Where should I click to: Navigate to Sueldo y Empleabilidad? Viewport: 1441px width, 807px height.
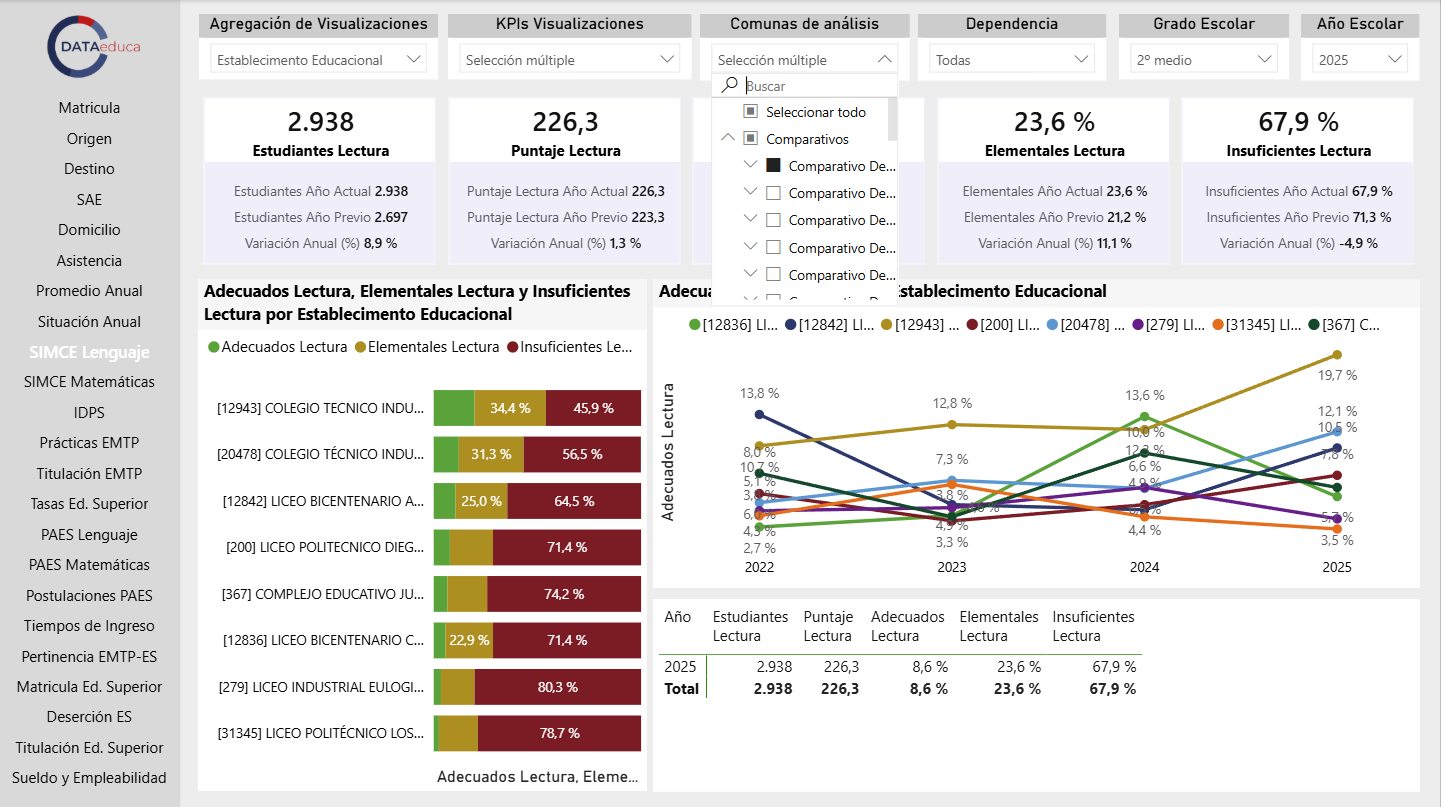[x=89, y=778]
